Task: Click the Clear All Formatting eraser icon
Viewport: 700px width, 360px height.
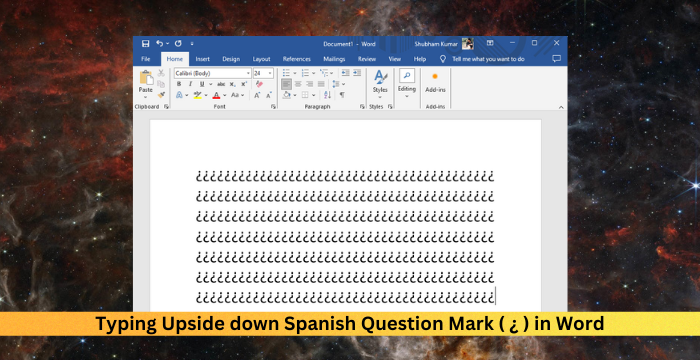Action: point(259,84)
